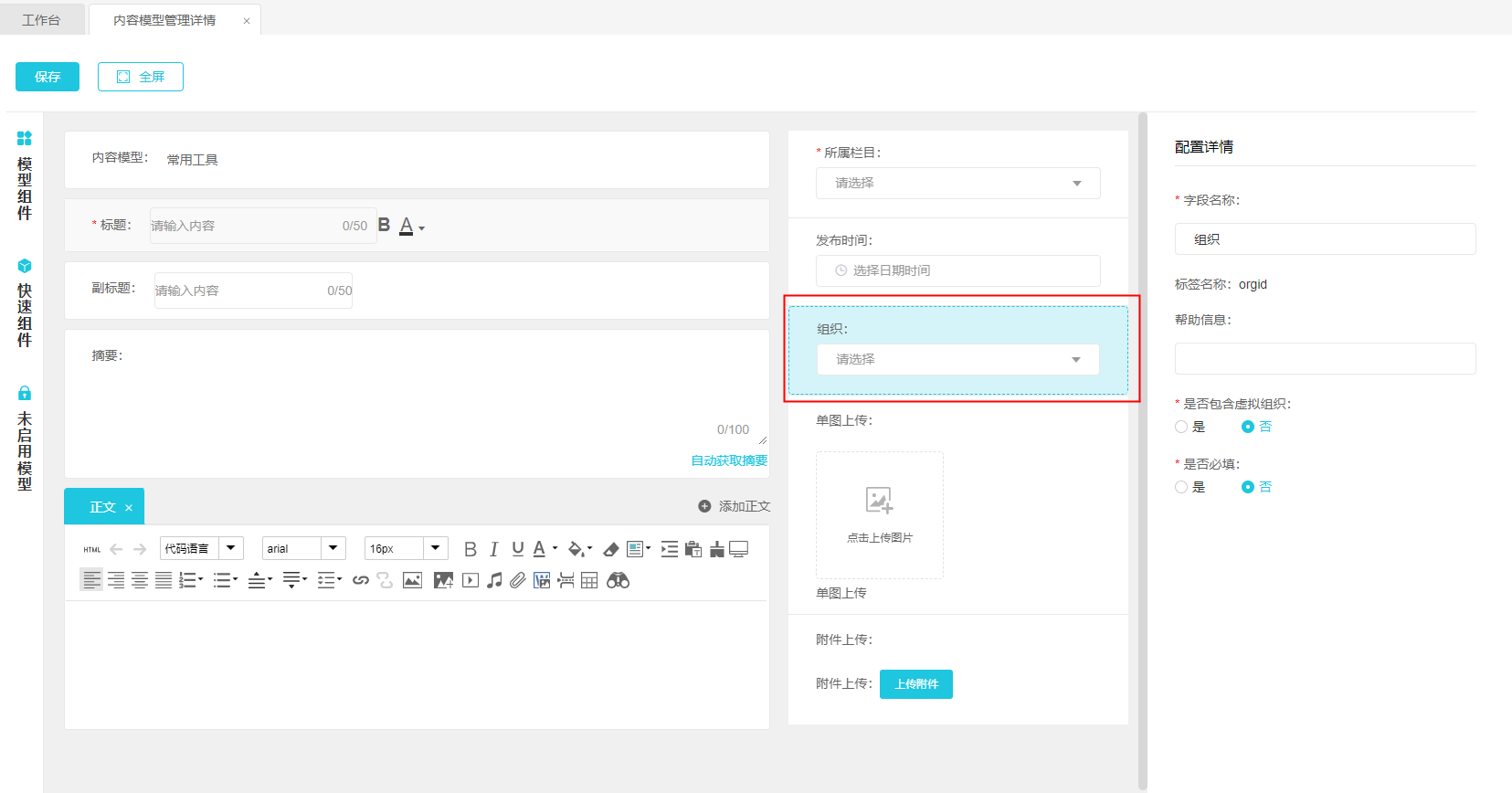Open the 快速组件 sidebar section

(25, 303)
